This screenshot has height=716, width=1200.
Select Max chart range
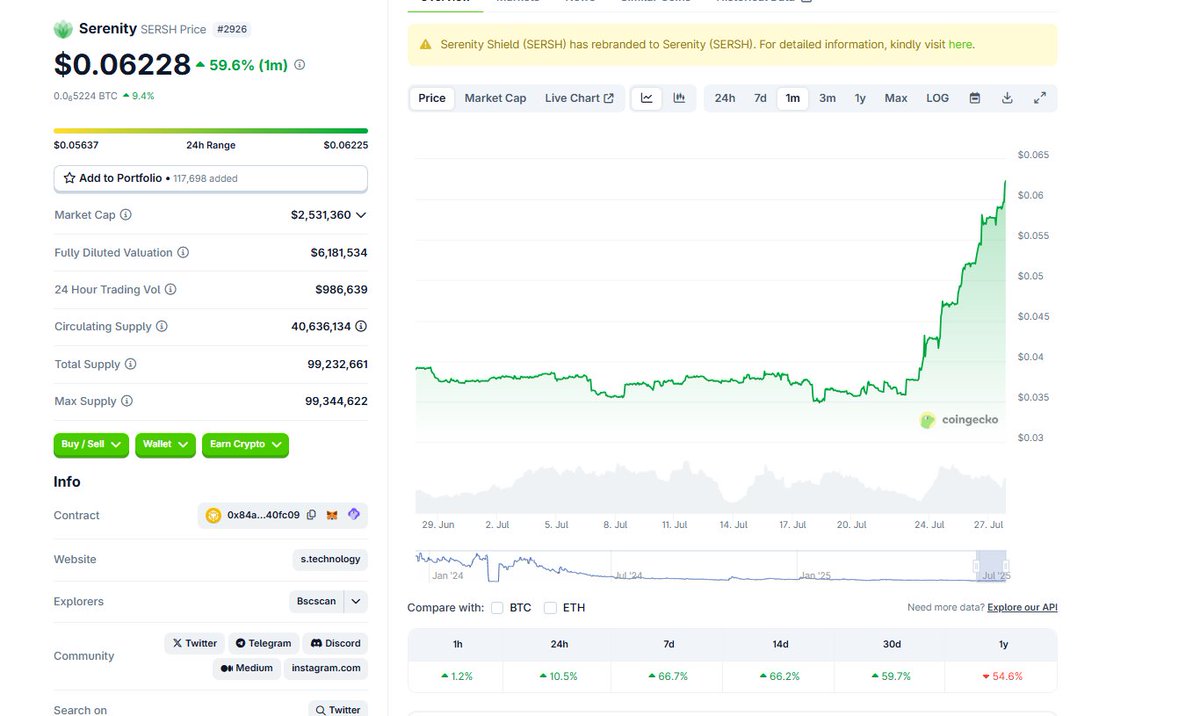[x=896, y=98]
